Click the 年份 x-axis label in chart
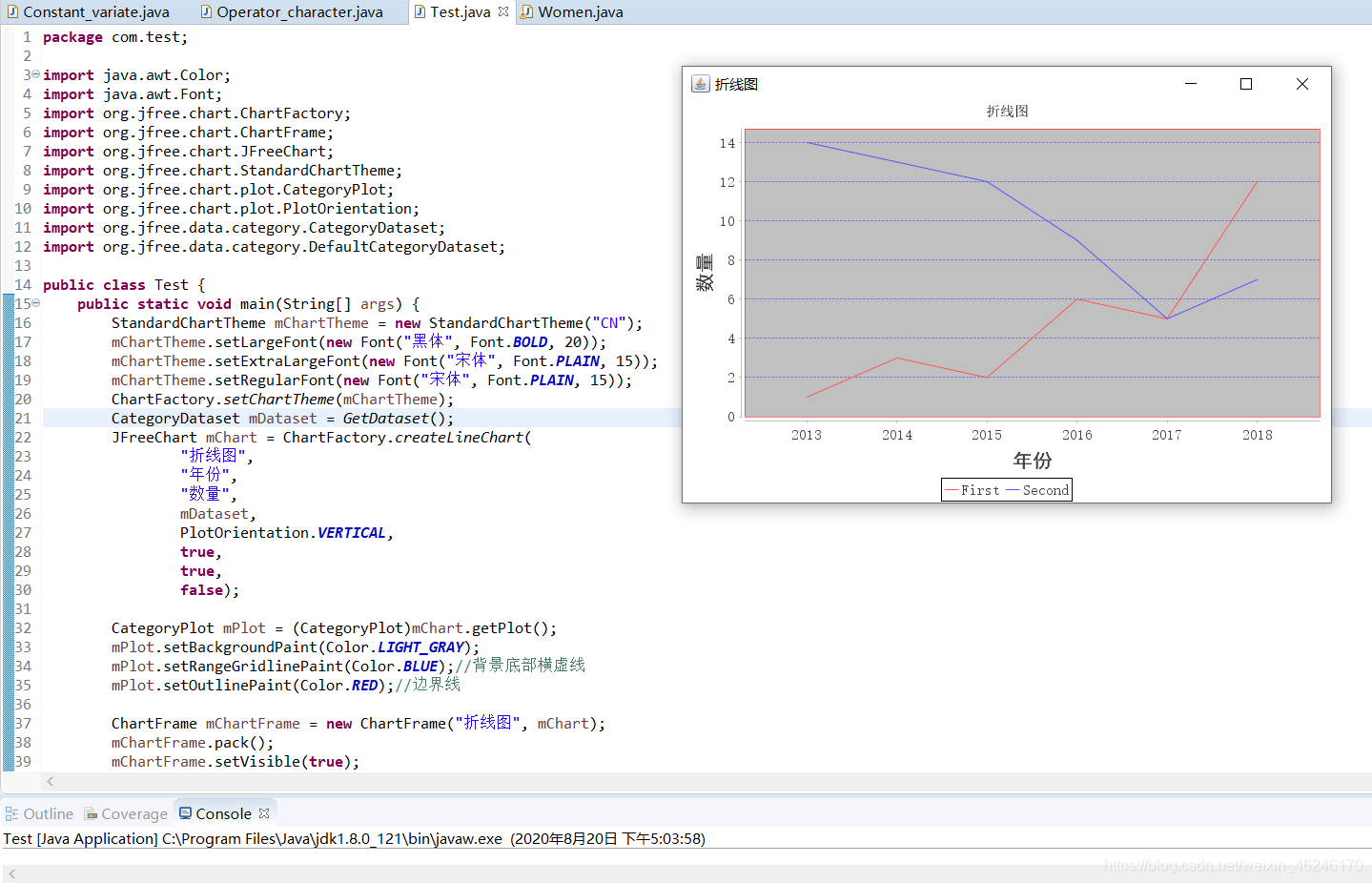 click(1033, 461)
